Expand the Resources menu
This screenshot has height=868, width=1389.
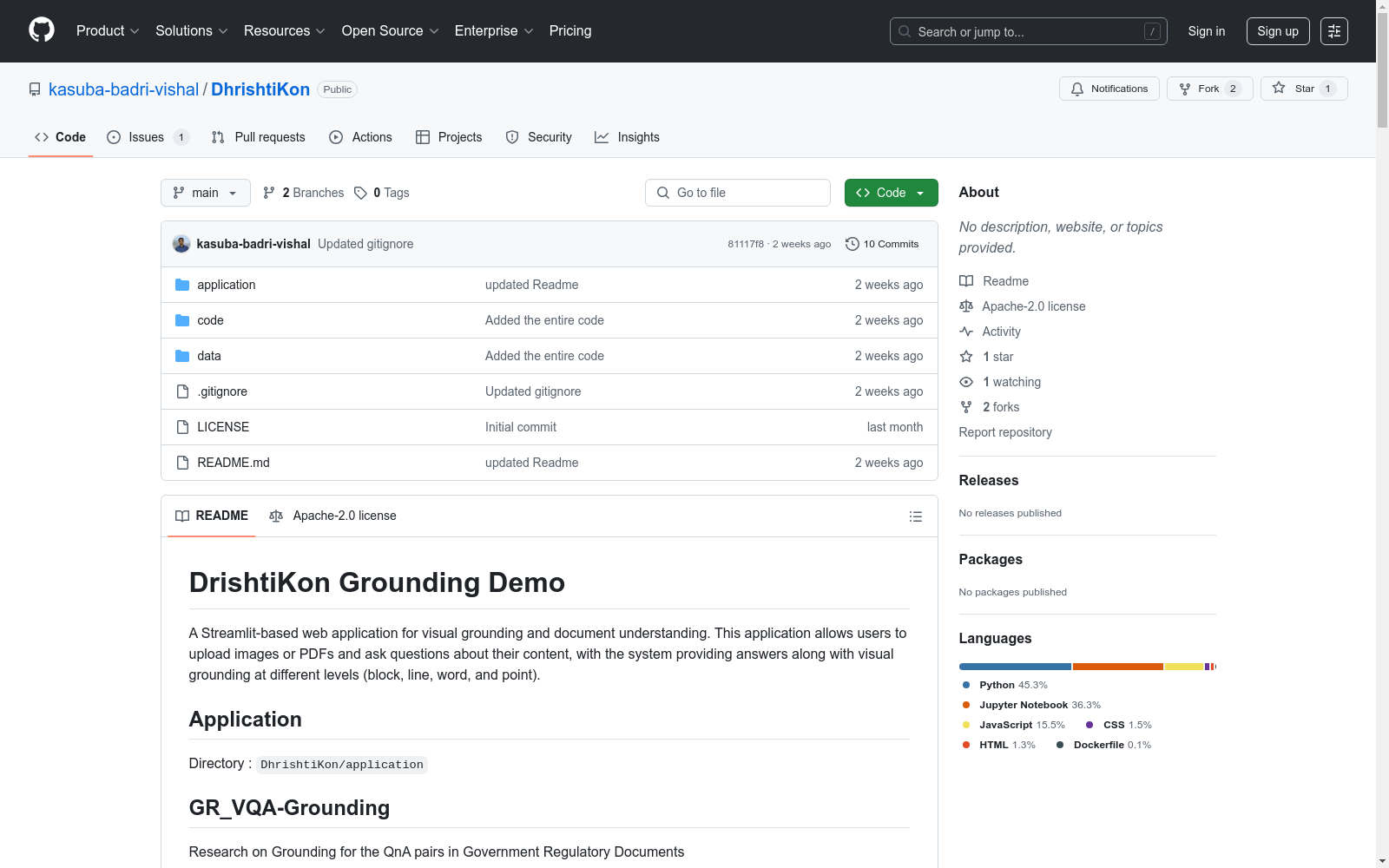click(x=285, y=31)
